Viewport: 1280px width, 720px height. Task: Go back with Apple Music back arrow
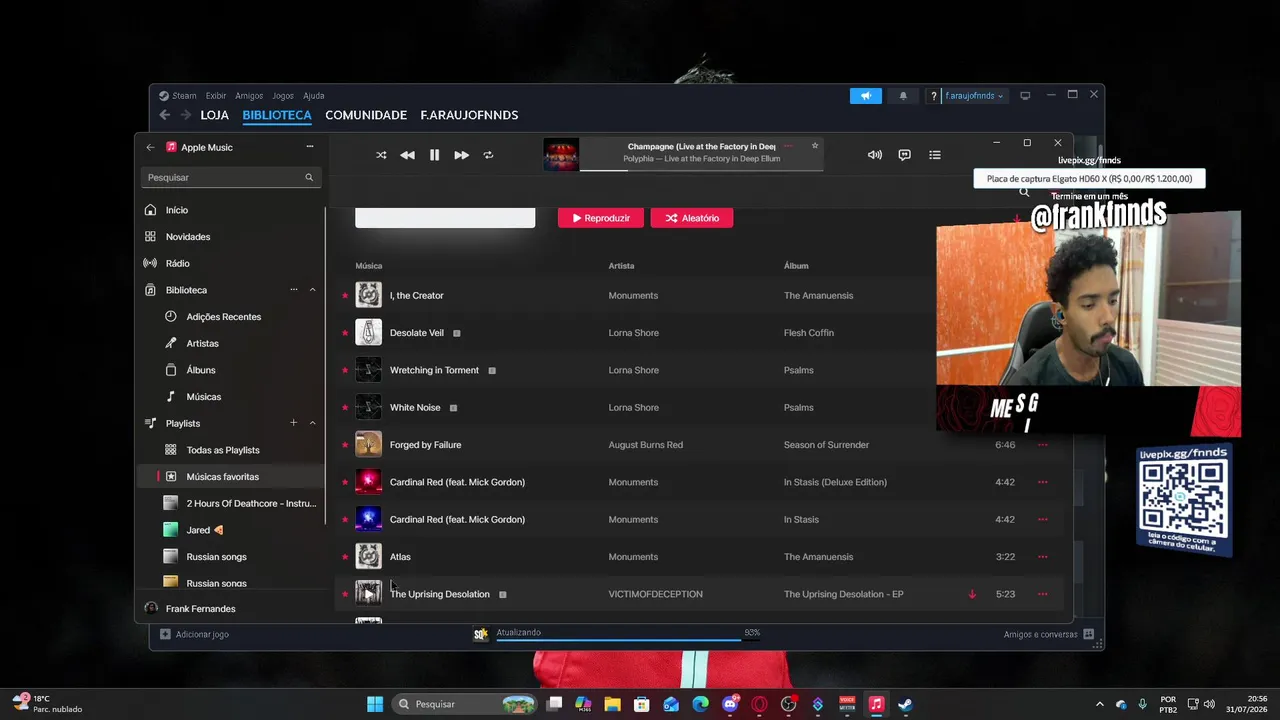coord(150,147)
